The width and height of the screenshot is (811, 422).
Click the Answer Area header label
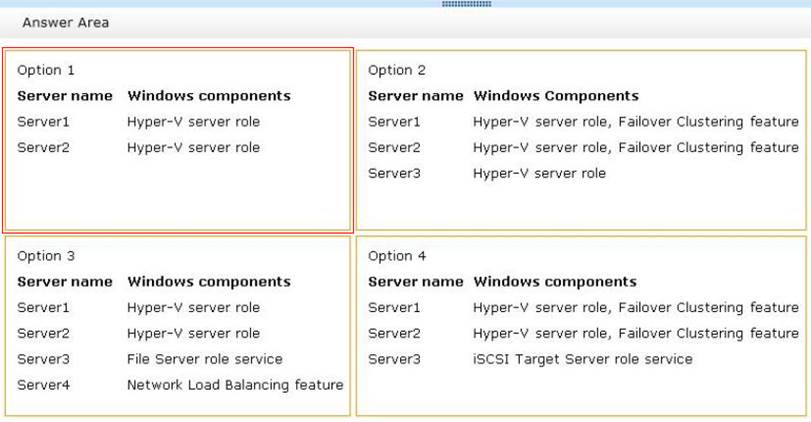pyautogui.click(x=66, y=22)
